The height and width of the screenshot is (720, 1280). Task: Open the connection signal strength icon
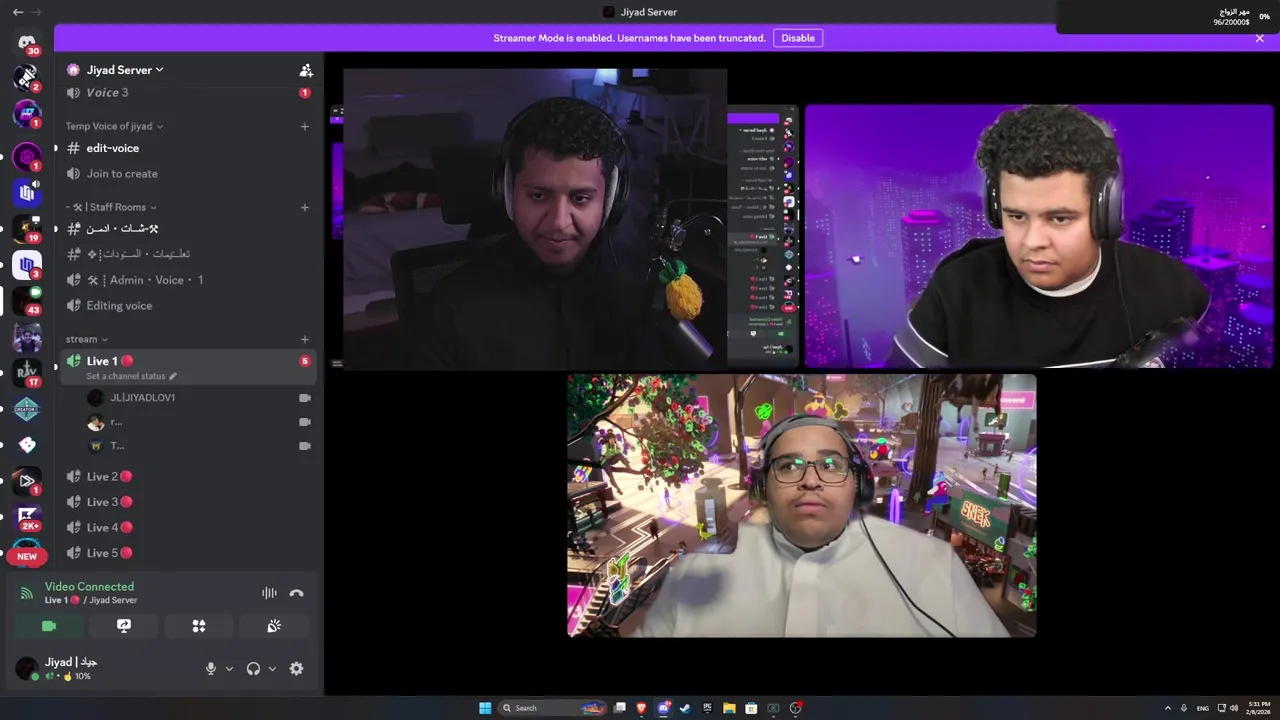pos(27,593)
